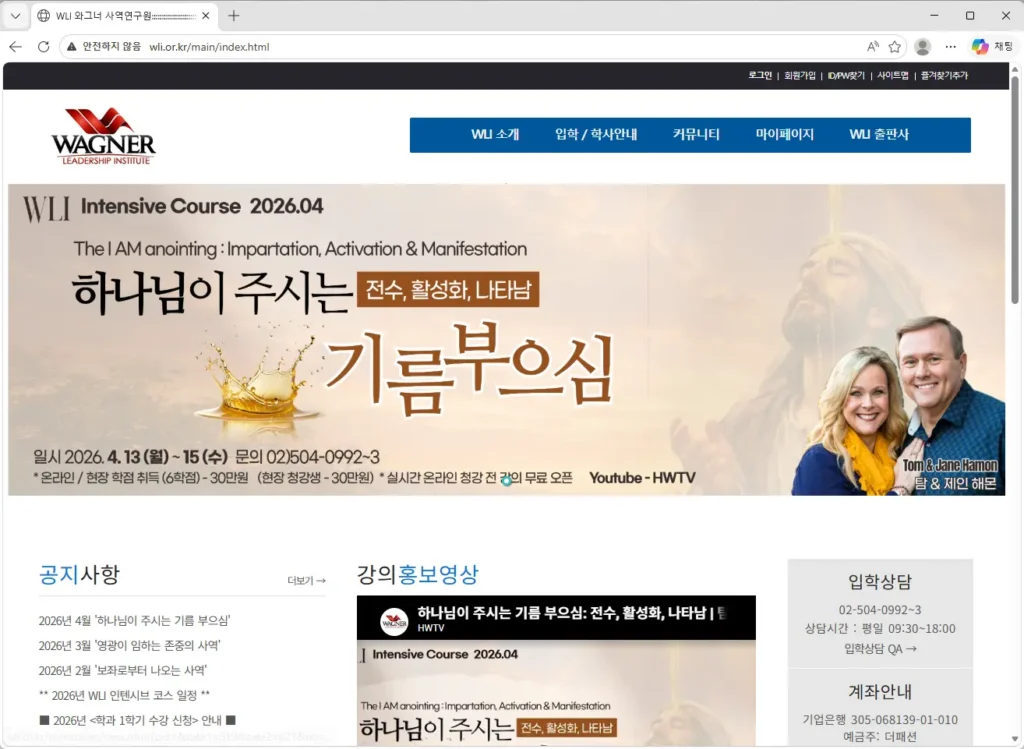Activate the read aloud icon
1024x749 pixels.
coord(872,46)
